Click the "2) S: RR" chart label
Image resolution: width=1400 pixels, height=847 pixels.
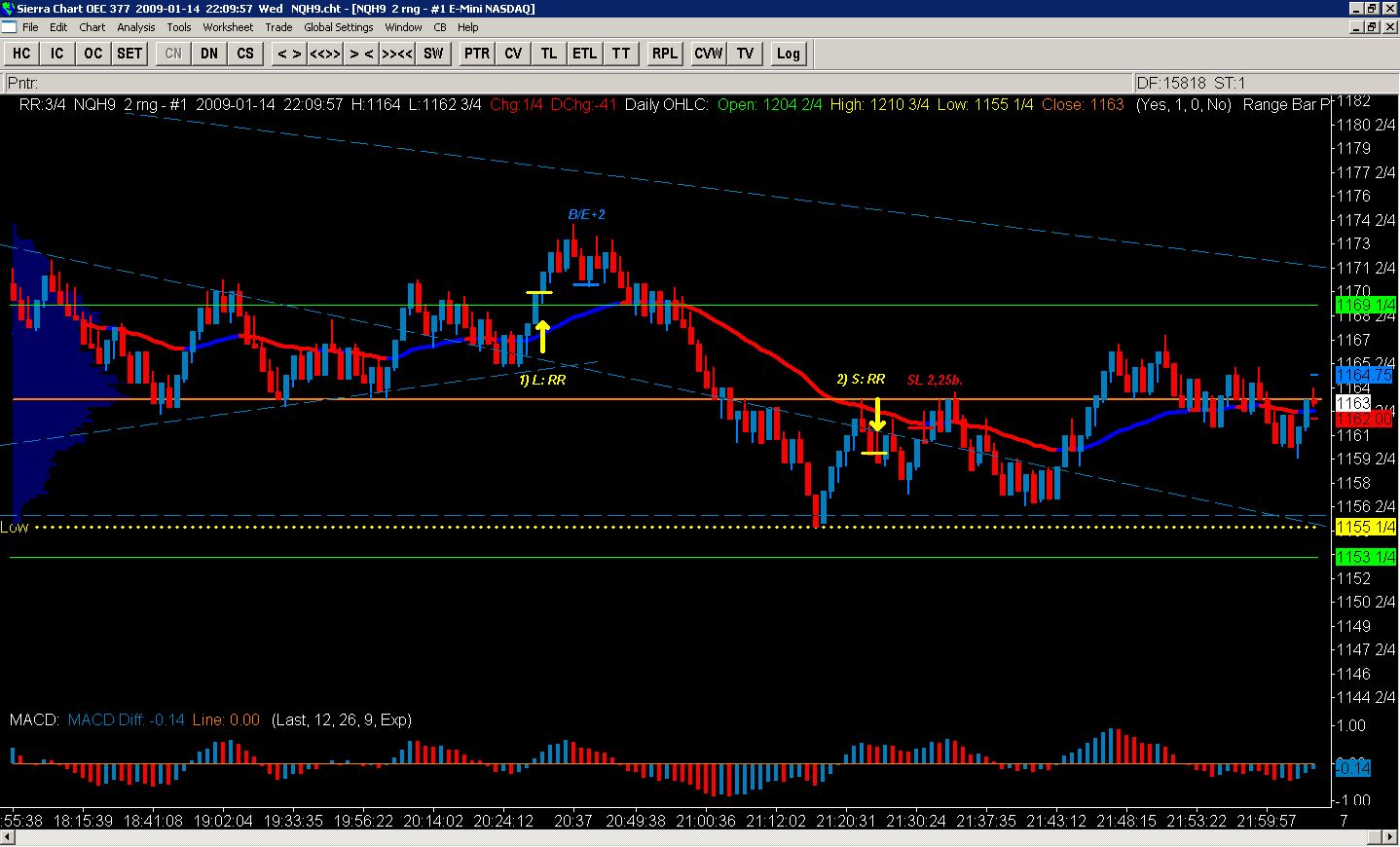click(861, 379)
